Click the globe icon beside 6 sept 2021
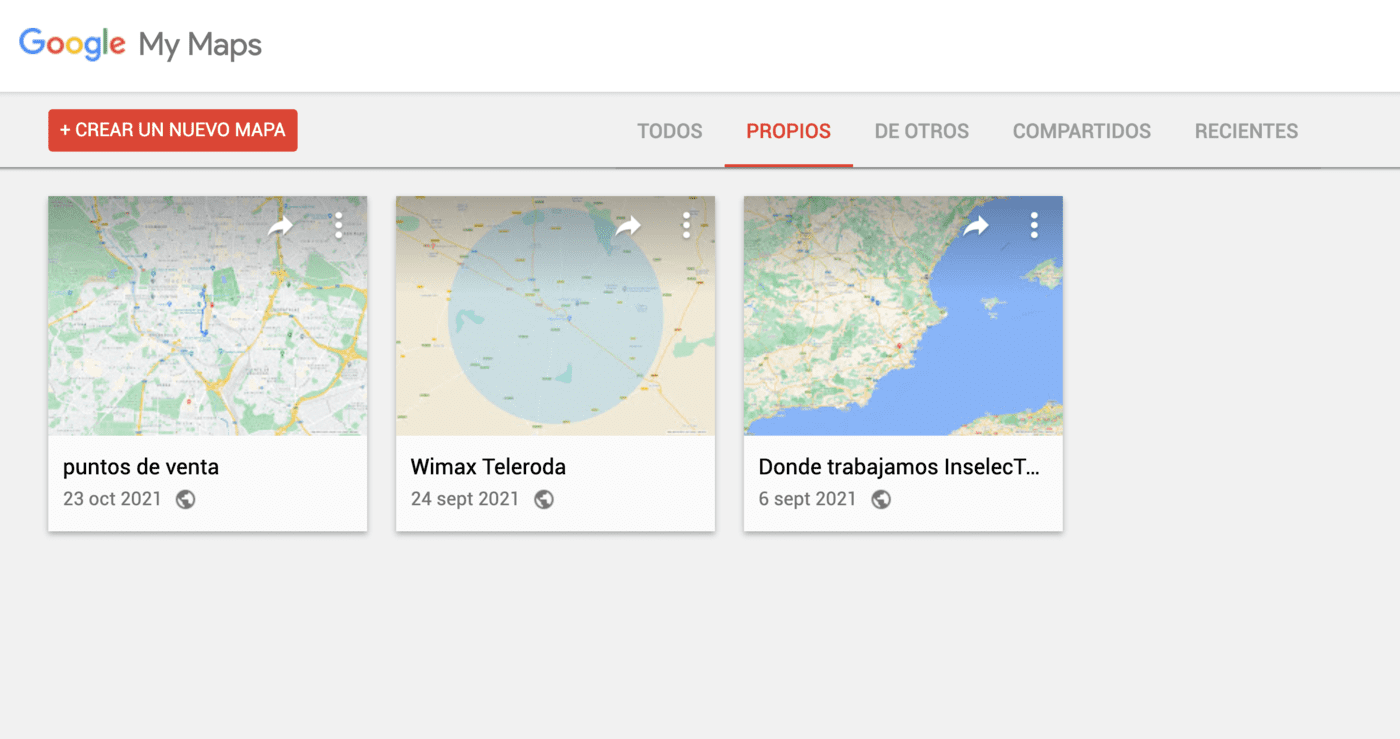Screen dimensions: 1400x739 coord(881,499)
